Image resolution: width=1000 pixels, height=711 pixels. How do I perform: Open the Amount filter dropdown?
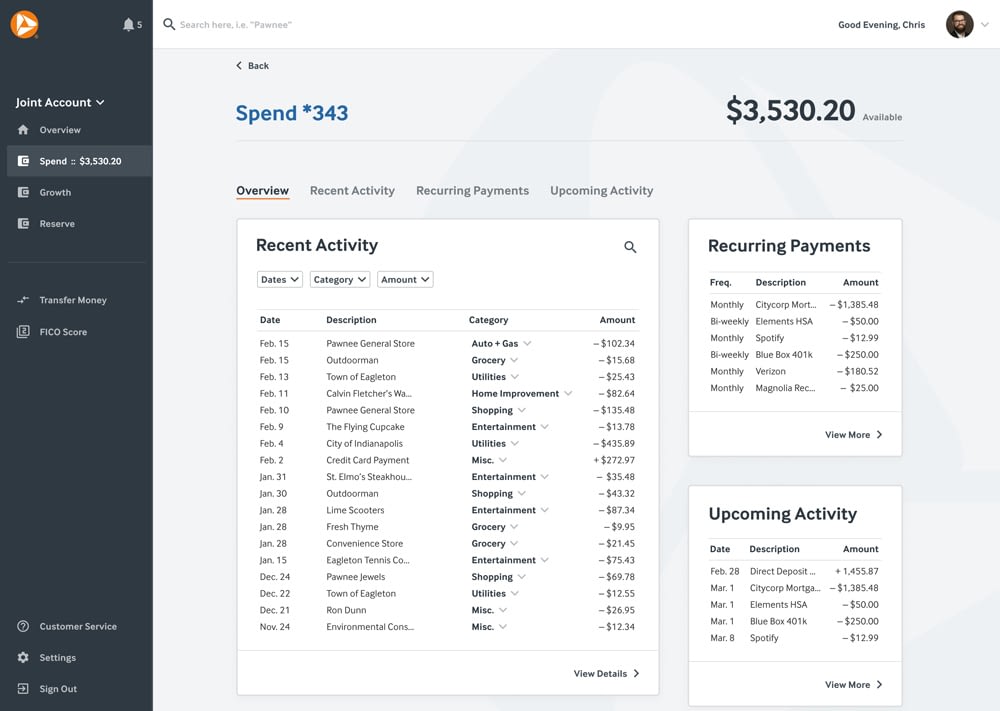pyautogui.click(x=405, y=279)
